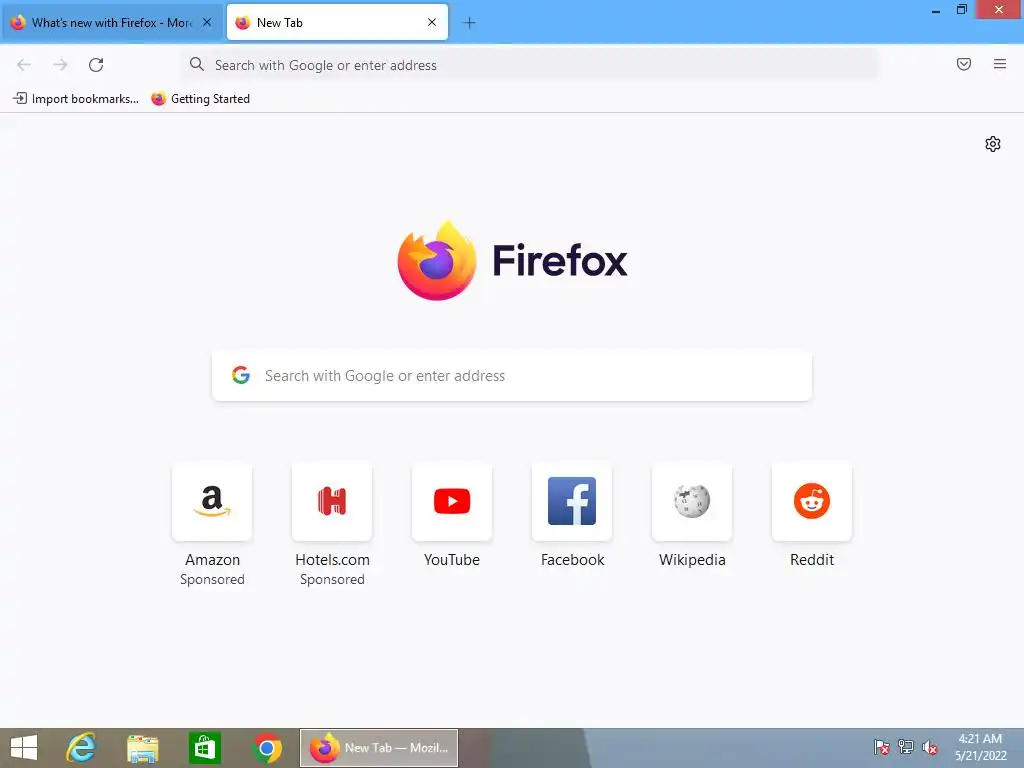Image resolution: width=1024 pixels, height=768 pixels.
Task: Open the YouTube shortcut tile
Action: pos(452,502)
